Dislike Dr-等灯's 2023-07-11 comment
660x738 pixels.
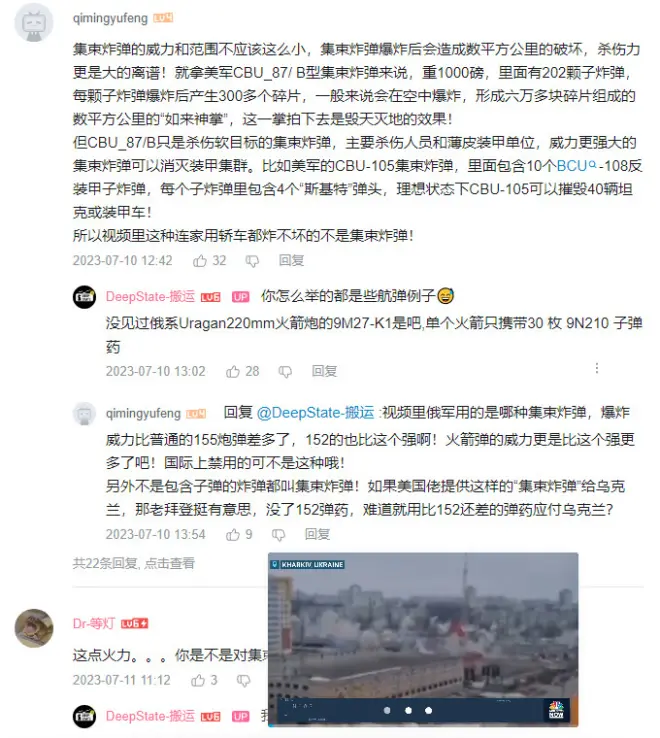(x=243, y=681)
